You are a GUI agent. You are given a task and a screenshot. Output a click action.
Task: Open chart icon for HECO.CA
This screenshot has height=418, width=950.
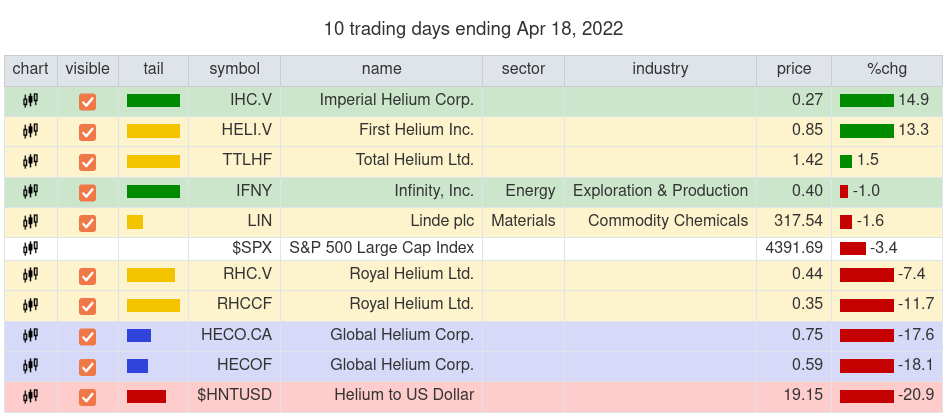coord(31,336)
